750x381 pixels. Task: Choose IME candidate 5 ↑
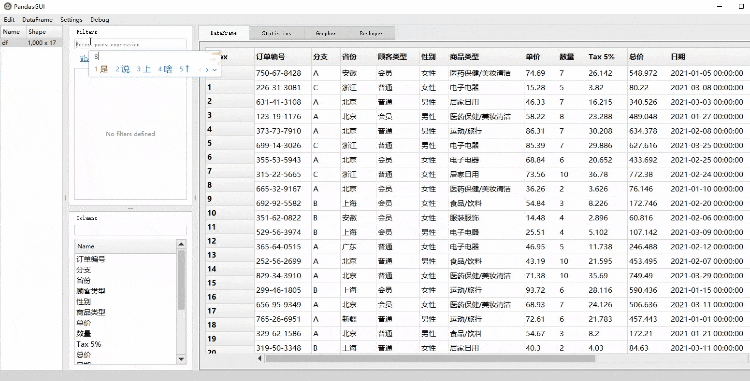coord(185,69)
